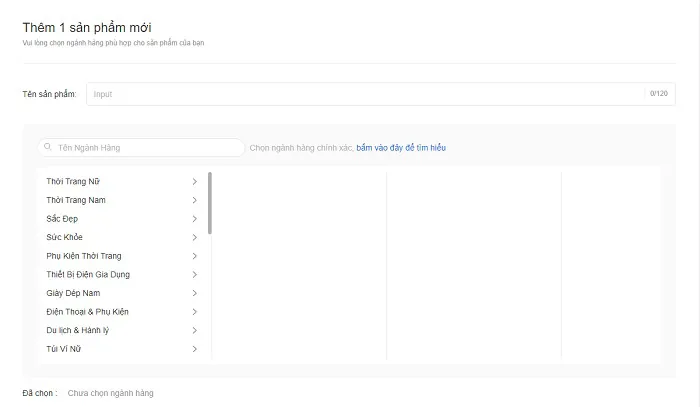Choose Túi Ví Nữ category
This screenshot has height=407, width=700.
122,349
